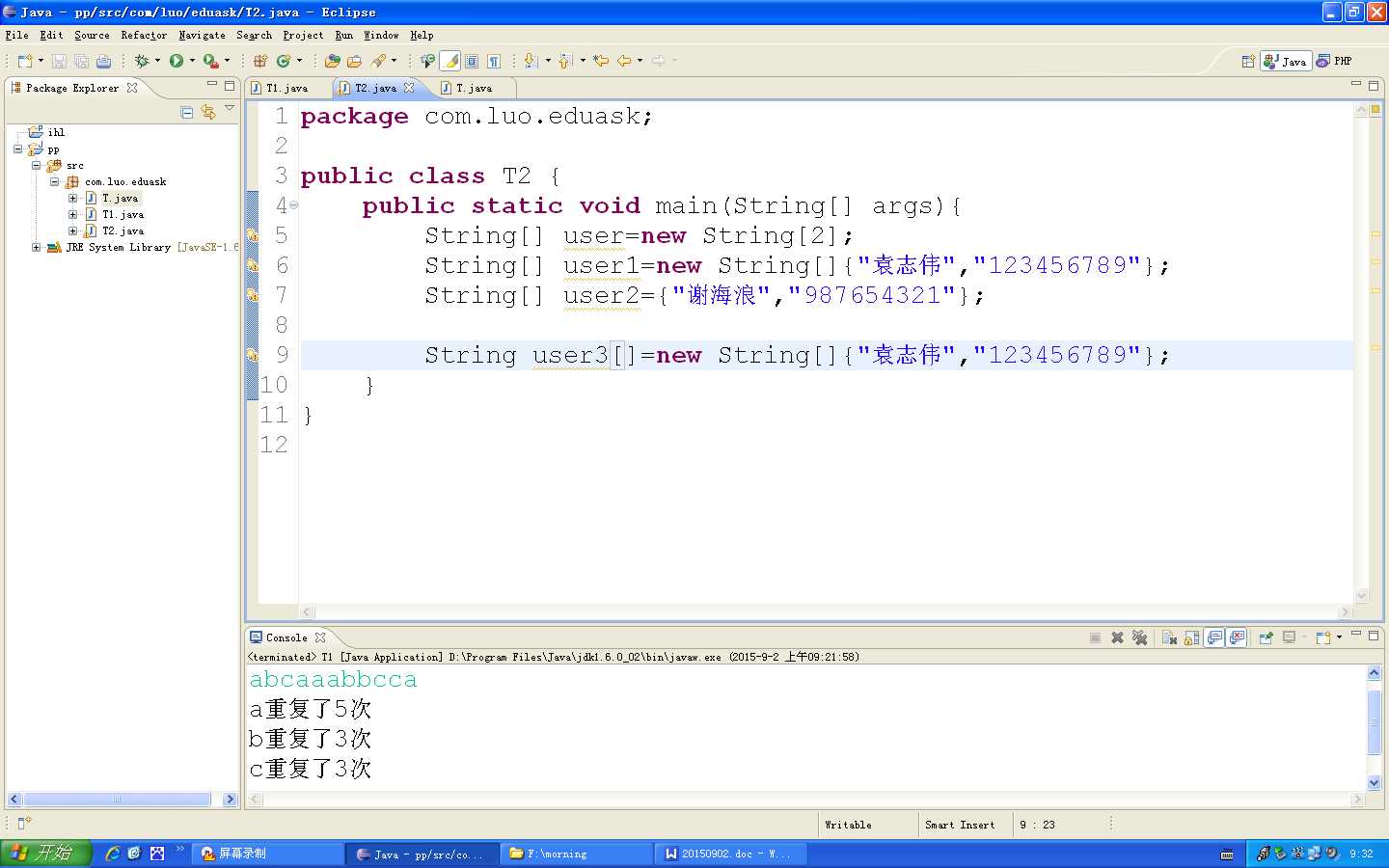Viewport: 1389px width, 868px height.
Task: Maximize the Package Explorer view
Action: click(230, 86)
